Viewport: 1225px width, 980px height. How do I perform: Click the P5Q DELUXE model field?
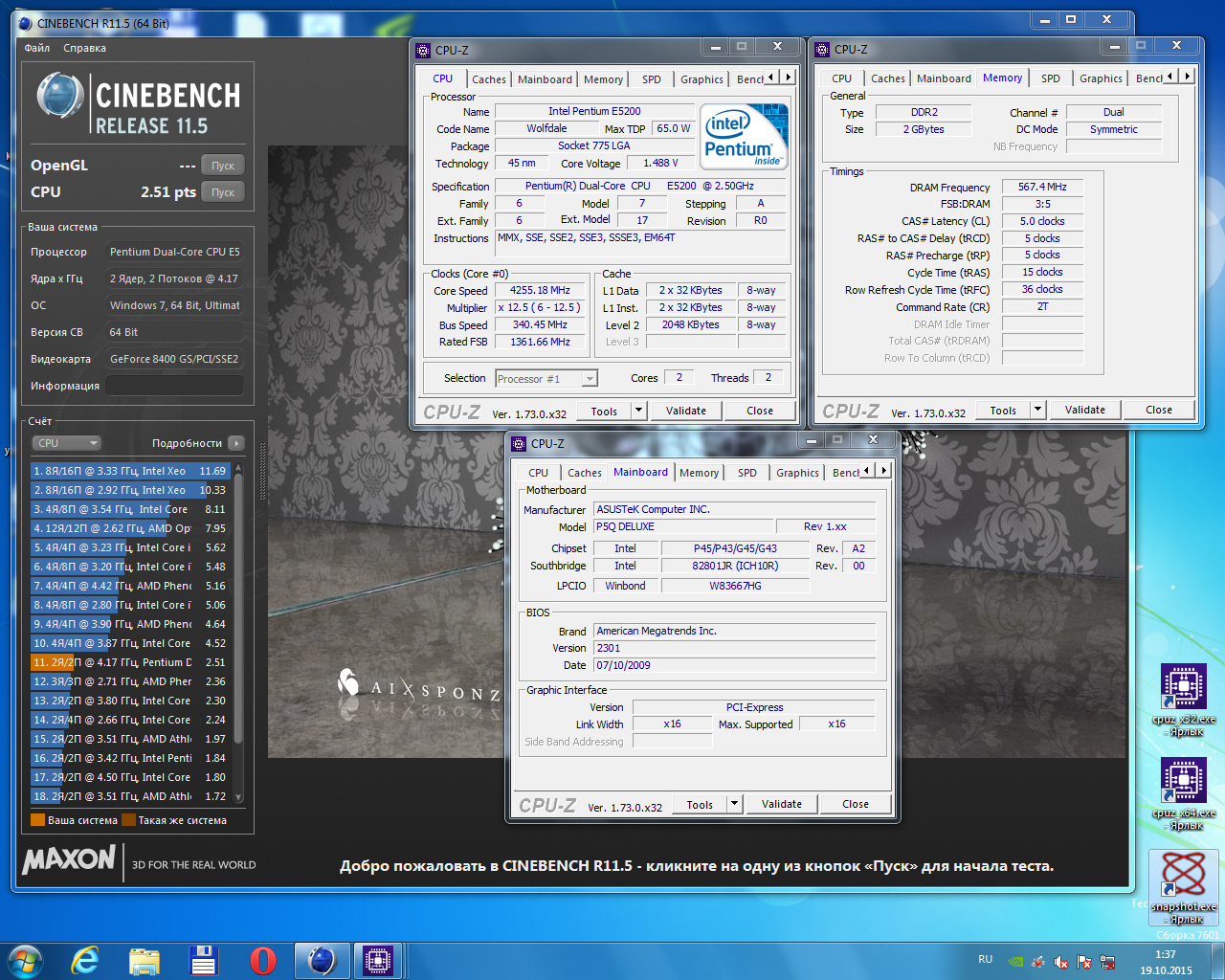click(683, 526)
